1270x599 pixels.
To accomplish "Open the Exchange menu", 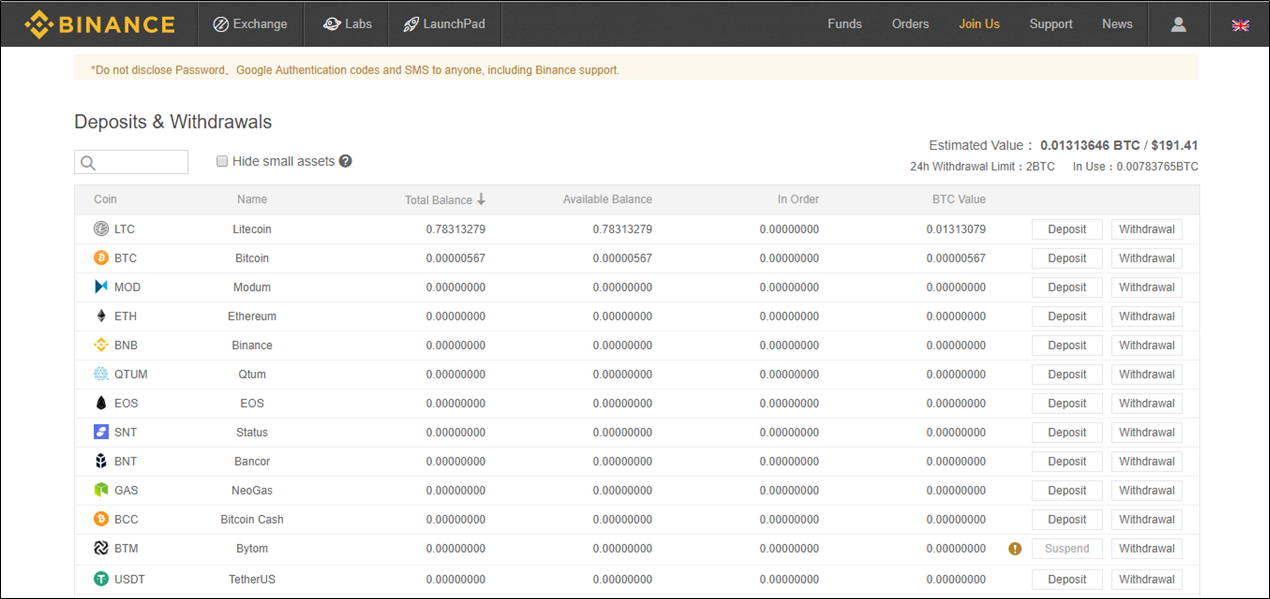I will pos(250,24).
